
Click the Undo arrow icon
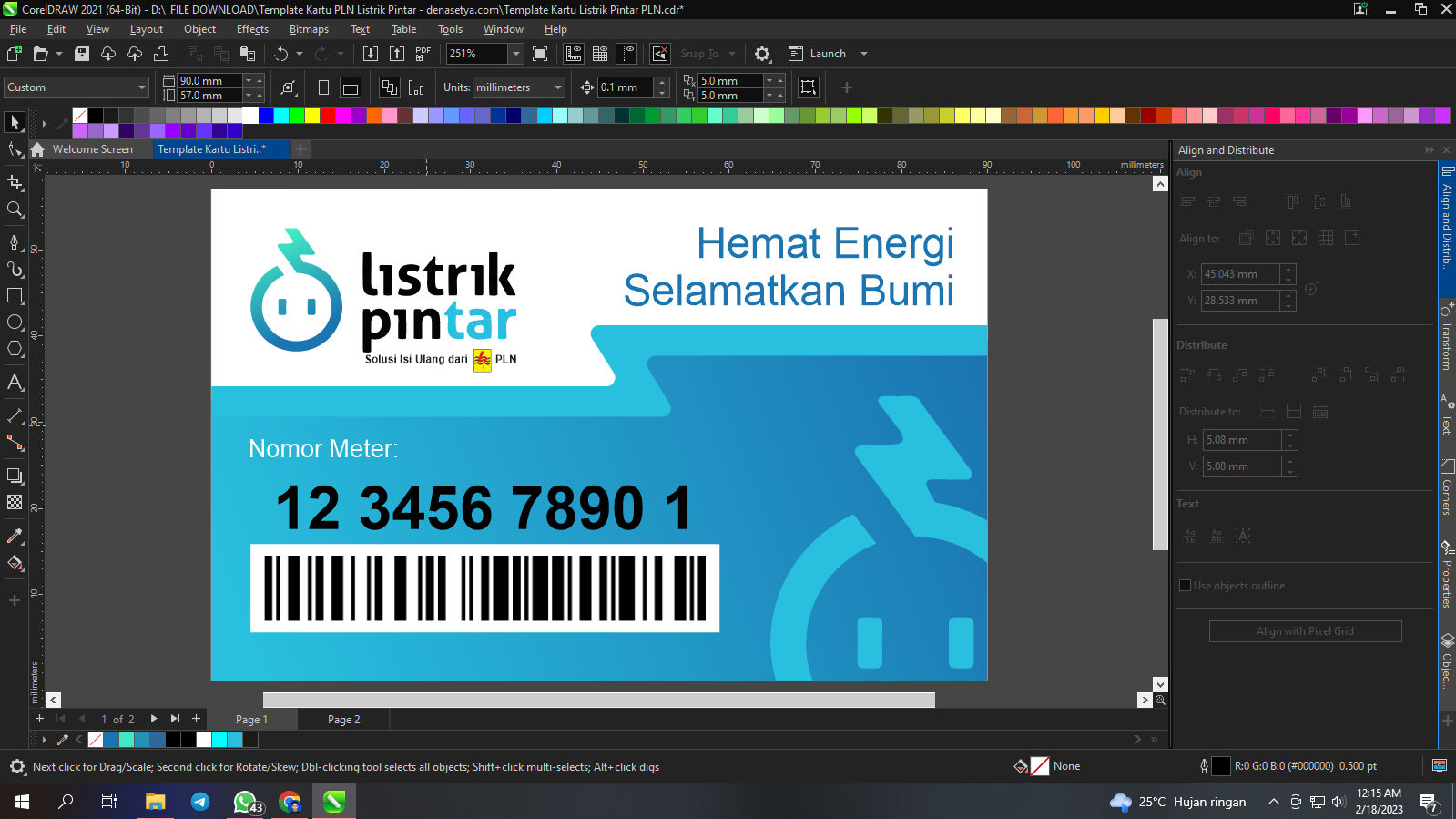click(281, 54)
